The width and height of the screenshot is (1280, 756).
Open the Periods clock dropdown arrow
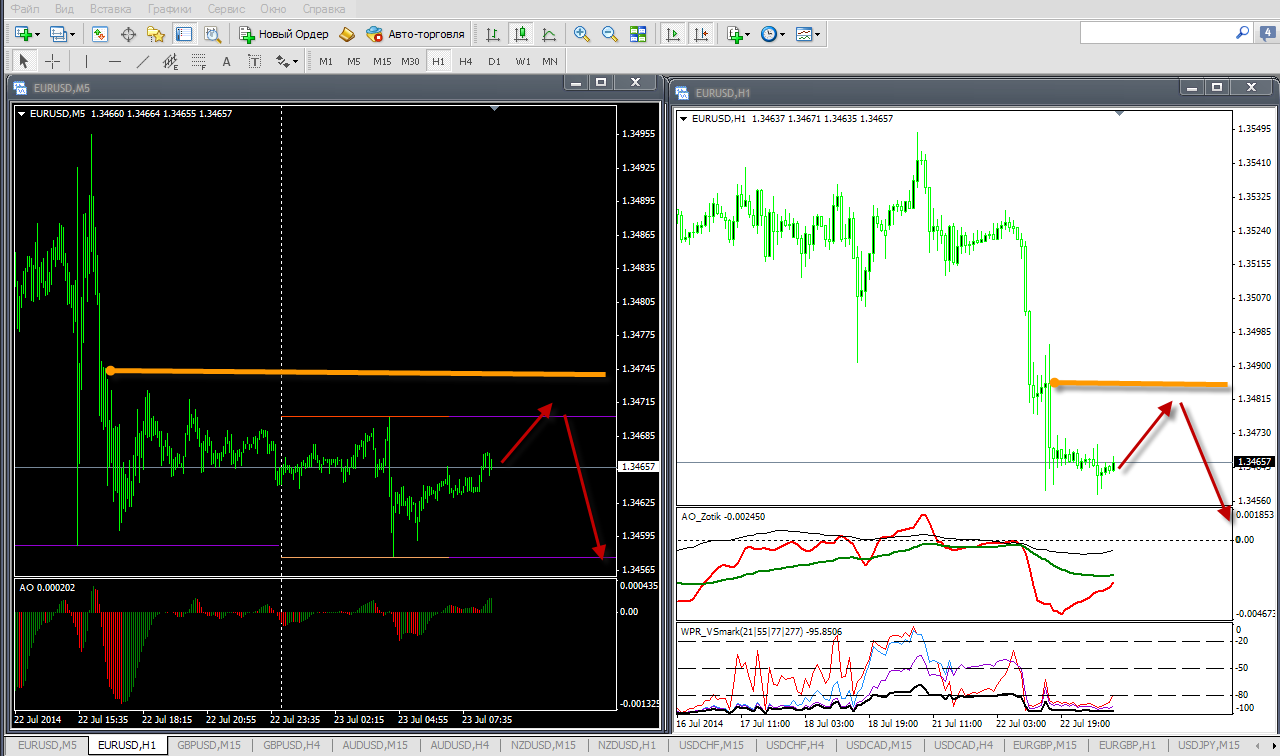click(x=781, y=35)
